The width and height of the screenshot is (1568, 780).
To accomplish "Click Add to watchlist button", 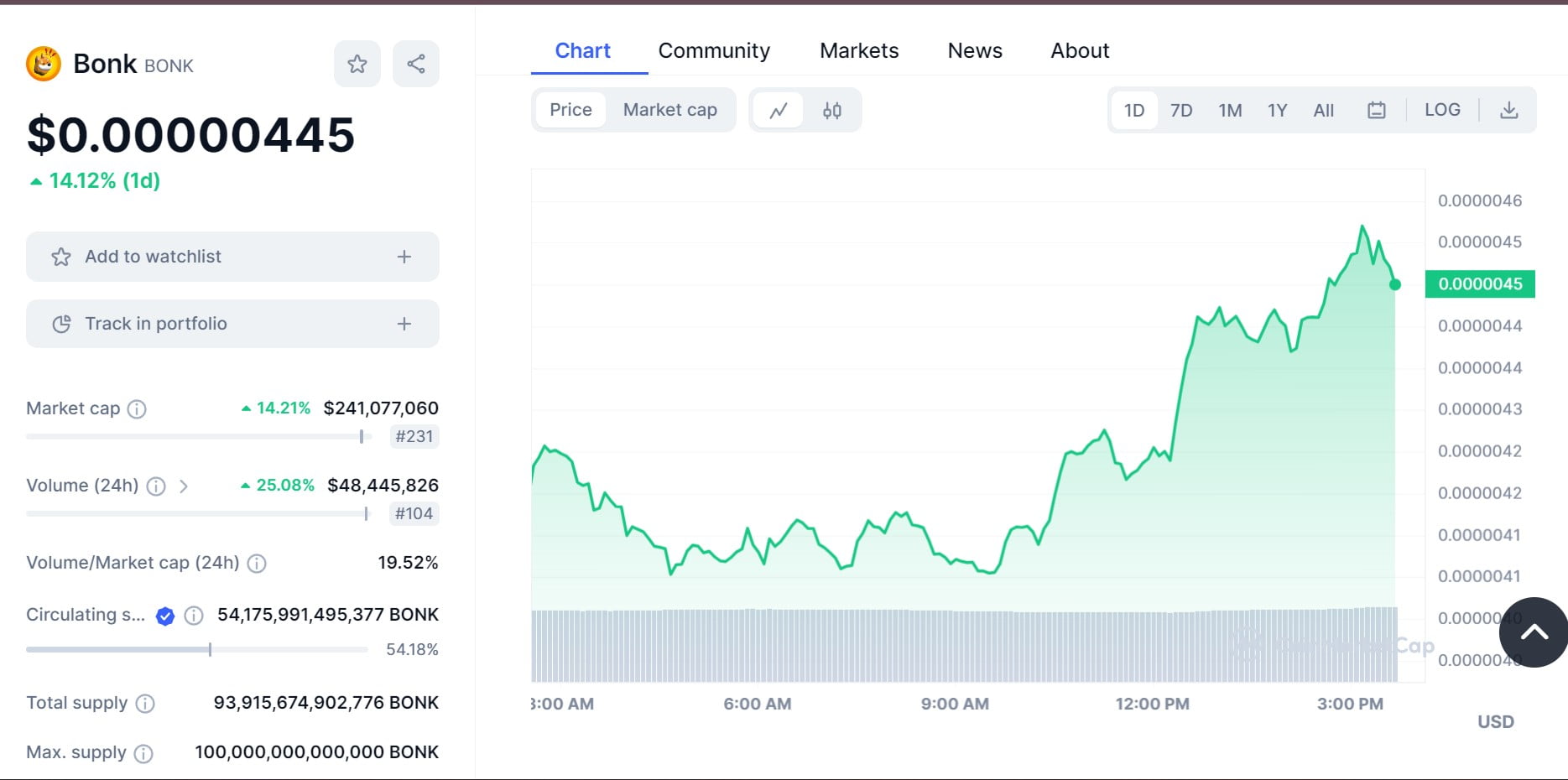I will (232, 257).
